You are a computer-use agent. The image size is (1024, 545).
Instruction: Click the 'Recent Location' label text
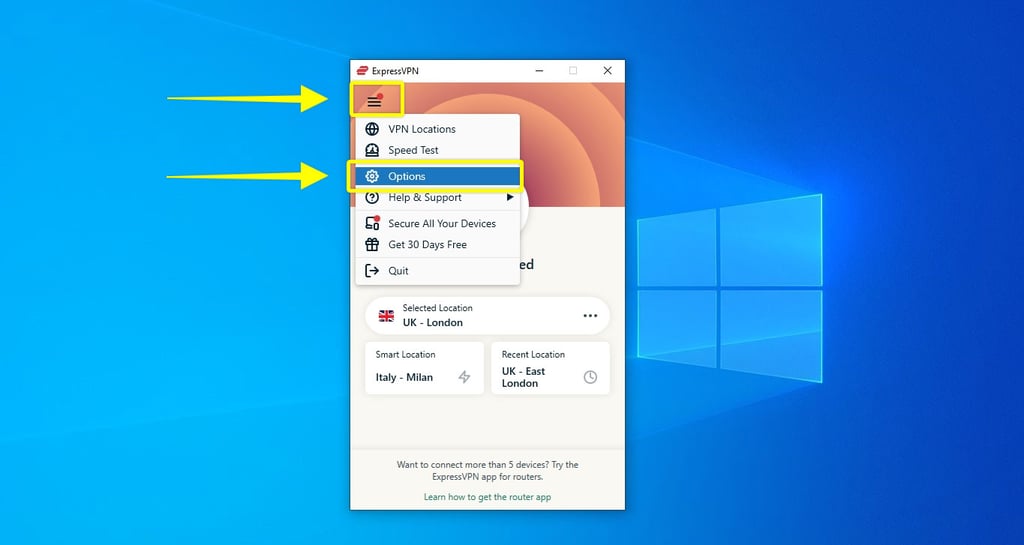[533, 354]
